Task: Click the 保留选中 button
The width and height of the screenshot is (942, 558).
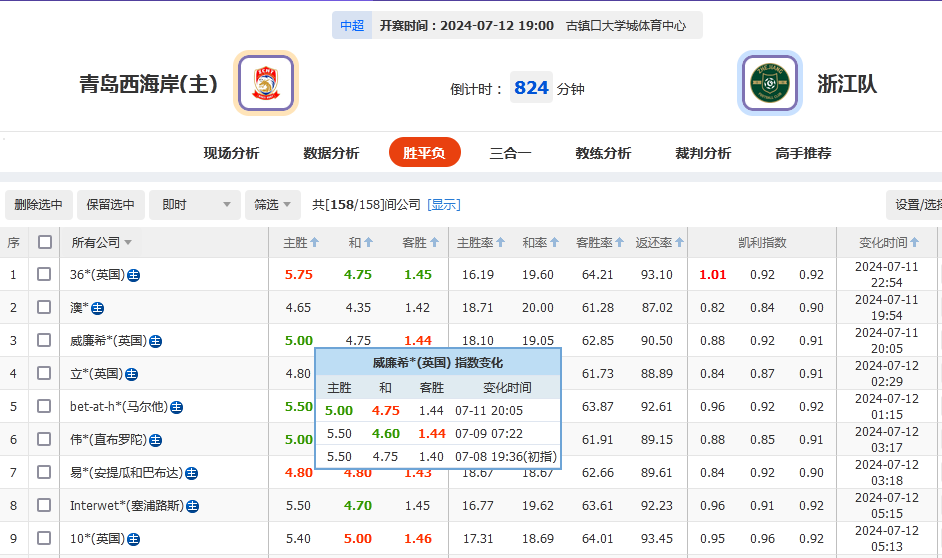Action: (x=110, y=205)
